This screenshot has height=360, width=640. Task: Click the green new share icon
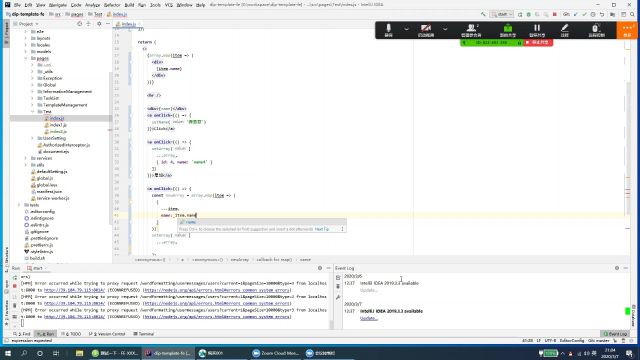[507, 30]
